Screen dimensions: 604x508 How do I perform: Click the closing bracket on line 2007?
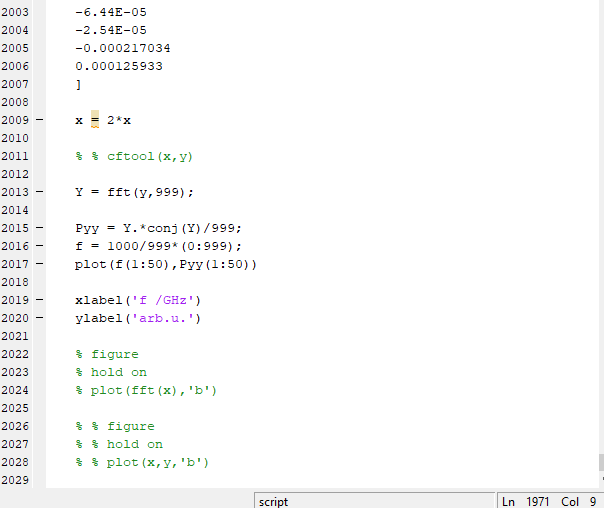[78, 84]
